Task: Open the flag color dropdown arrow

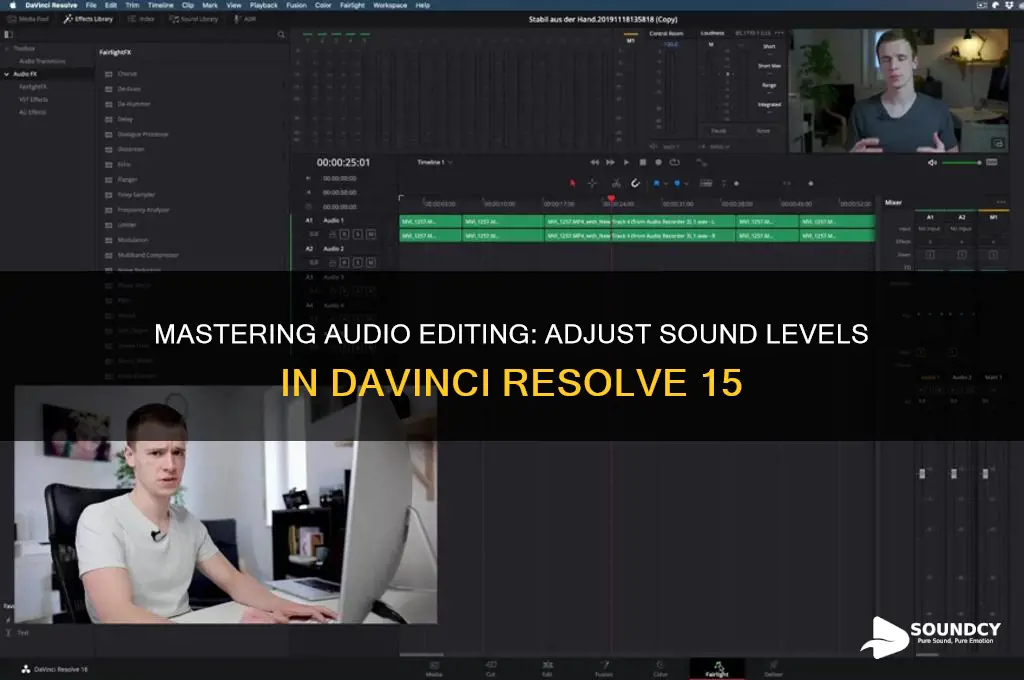Action: coord(665,184)
